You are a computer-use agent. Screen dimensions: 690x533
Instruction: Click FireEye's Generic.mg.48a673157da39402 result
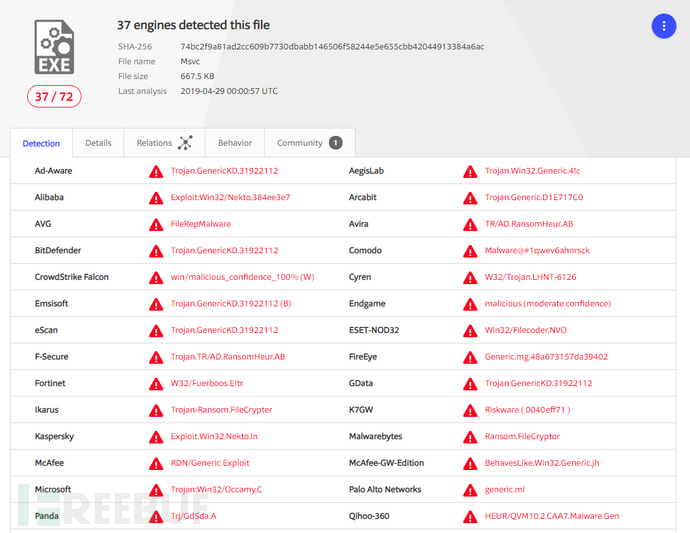pos(547,357)
